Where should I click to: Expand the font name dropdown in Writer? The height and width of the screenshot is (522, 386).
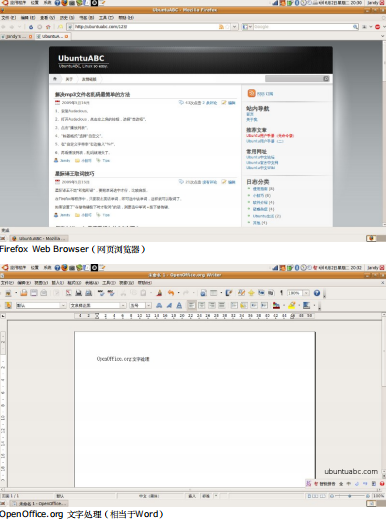click(x=123, y=305)
